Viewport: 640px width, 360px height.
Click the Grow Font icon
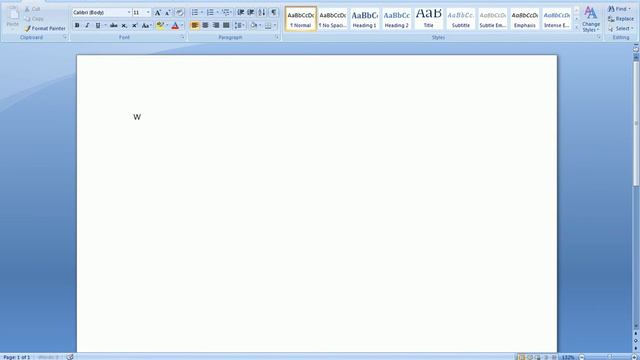(158, 13)
